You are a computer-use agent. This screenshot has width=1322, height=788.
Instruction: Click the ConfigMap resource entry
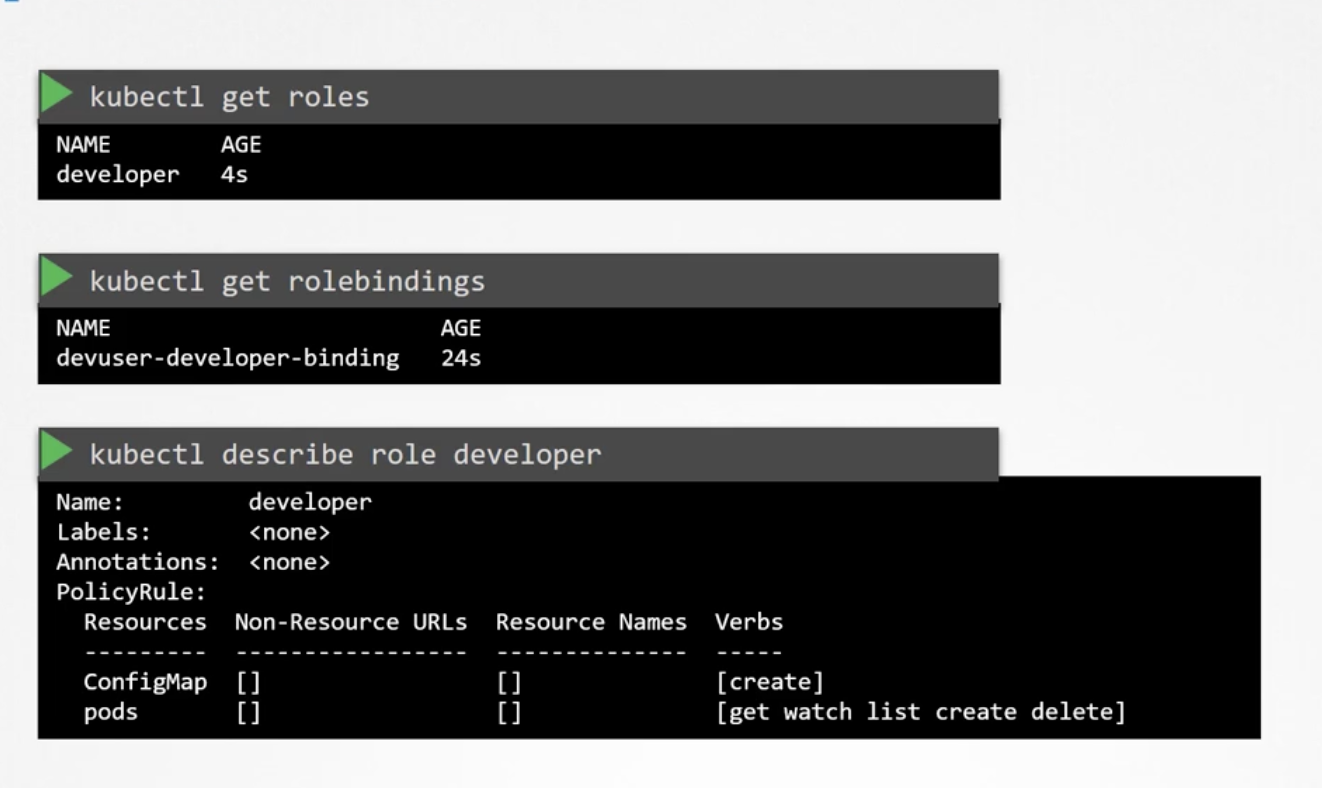(145, 682)
